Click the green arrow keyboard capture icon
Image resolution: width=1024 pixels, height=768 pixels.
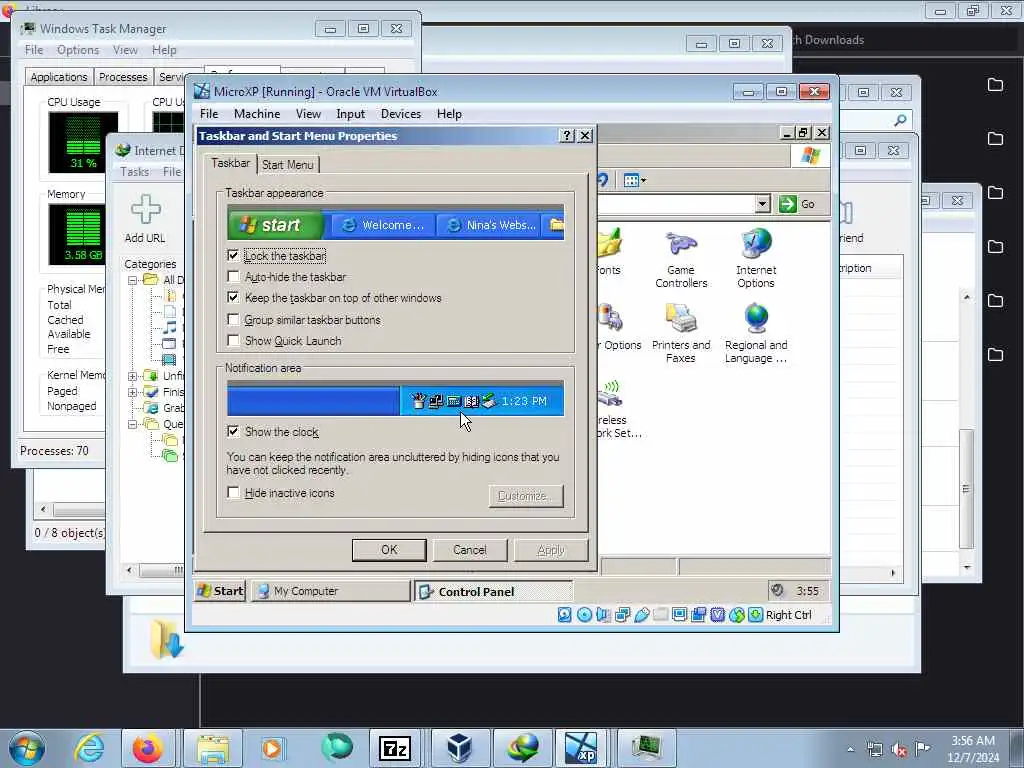755,615
